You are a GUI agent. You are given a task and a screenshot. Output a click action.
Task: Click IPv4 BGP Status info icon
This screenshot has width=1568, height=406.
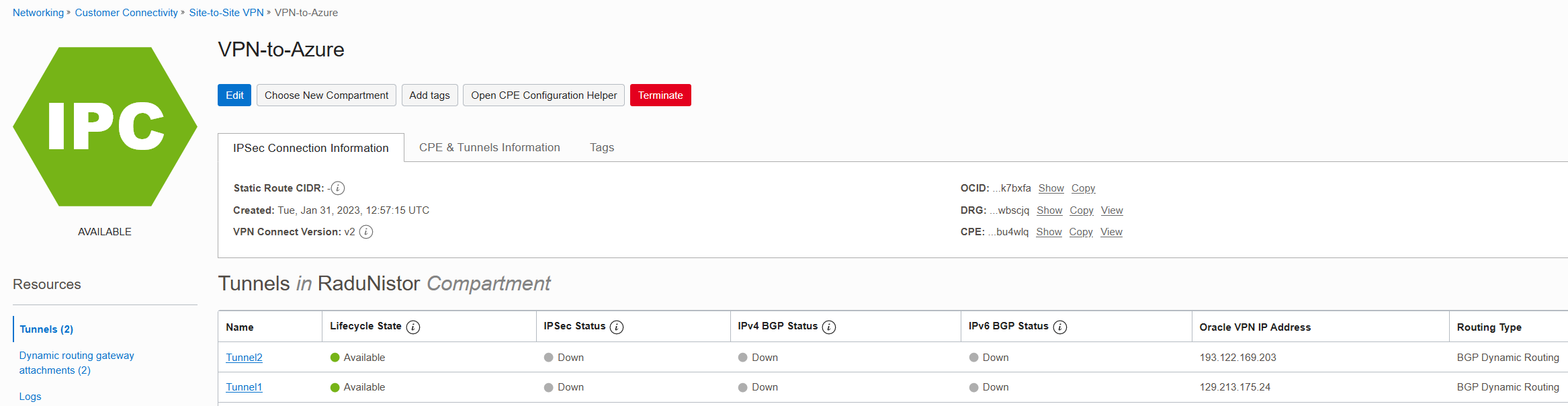tap(829, 327)
